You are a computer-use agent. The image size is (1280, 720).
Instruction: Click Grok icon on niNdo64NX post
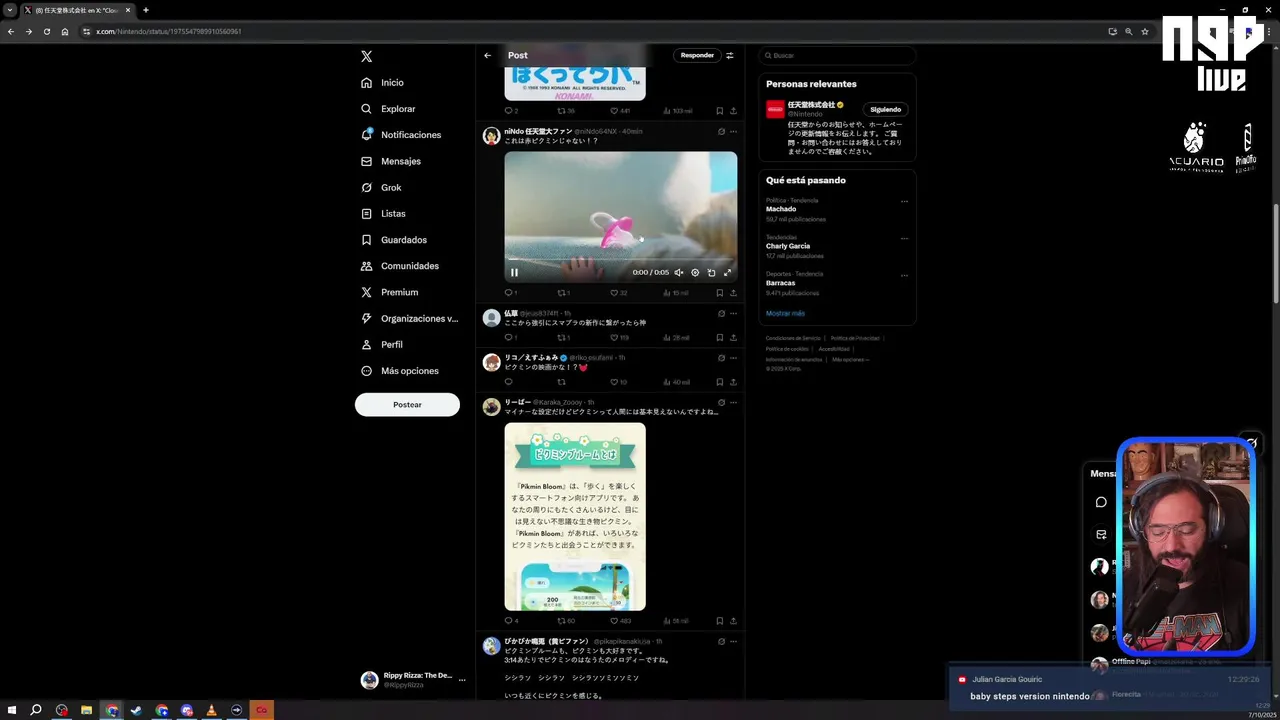(x=721, y=131)
